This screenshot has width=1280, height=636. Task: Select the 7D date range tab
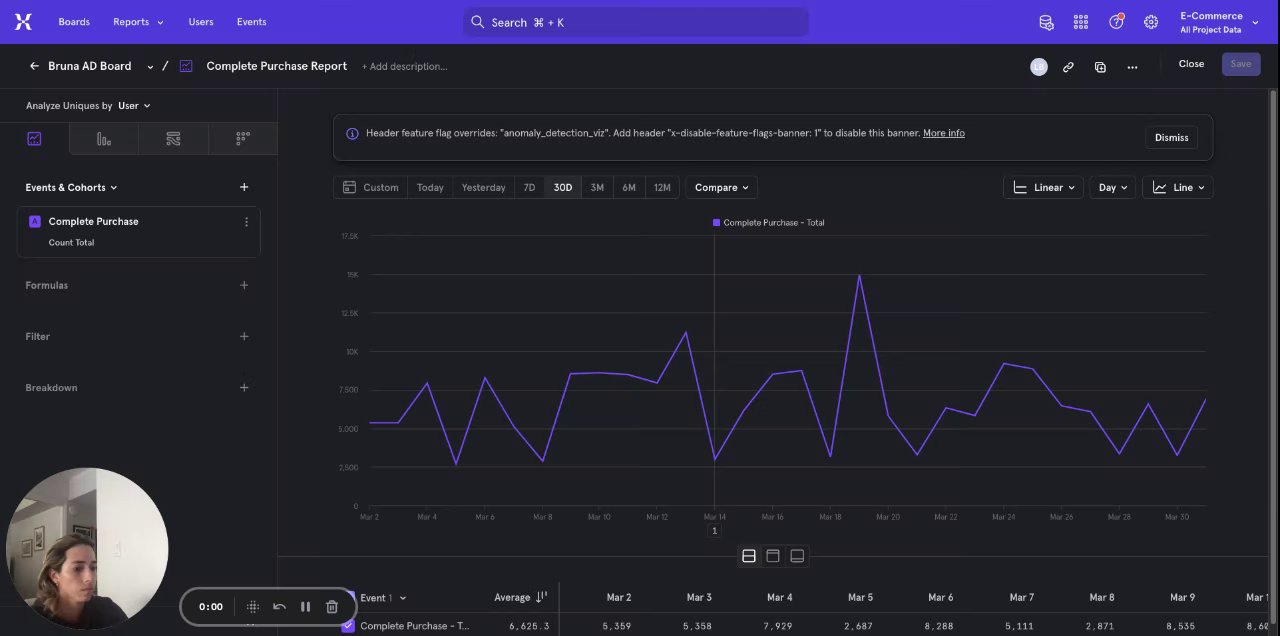click(x=529, y=187)
